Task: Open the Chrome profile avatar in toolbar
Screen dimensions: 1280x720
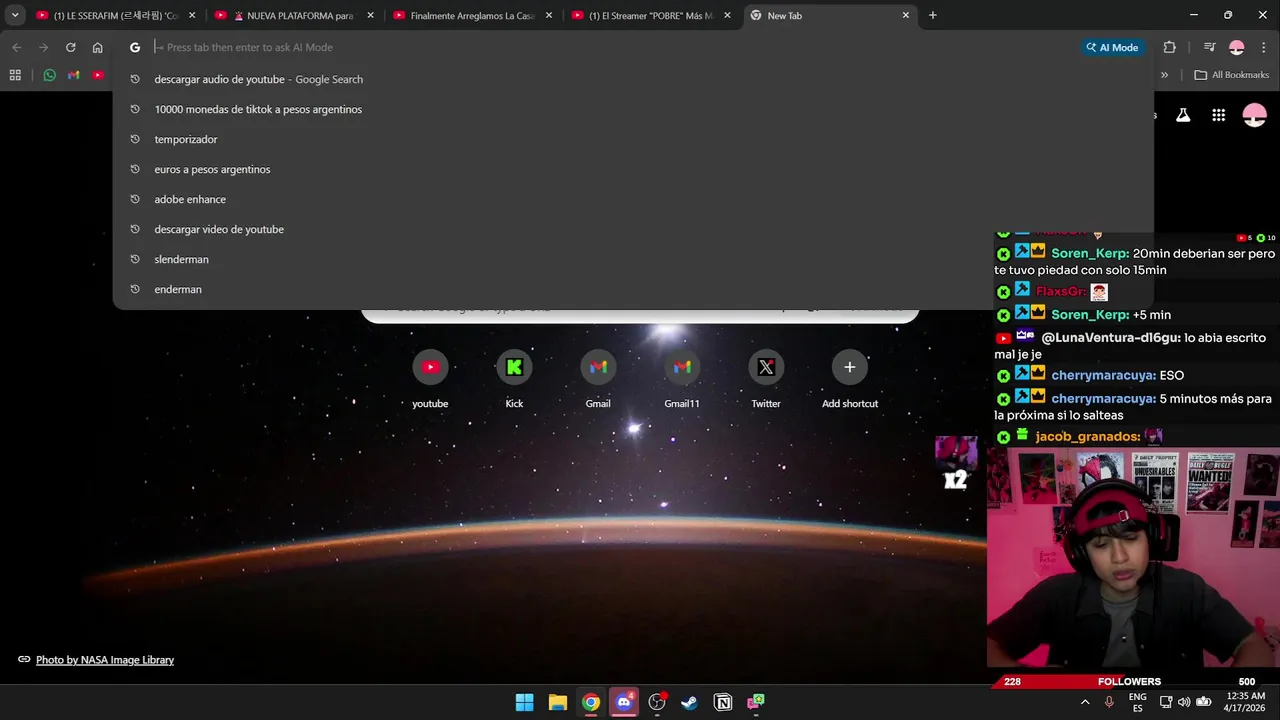Action: point(1237,47)
